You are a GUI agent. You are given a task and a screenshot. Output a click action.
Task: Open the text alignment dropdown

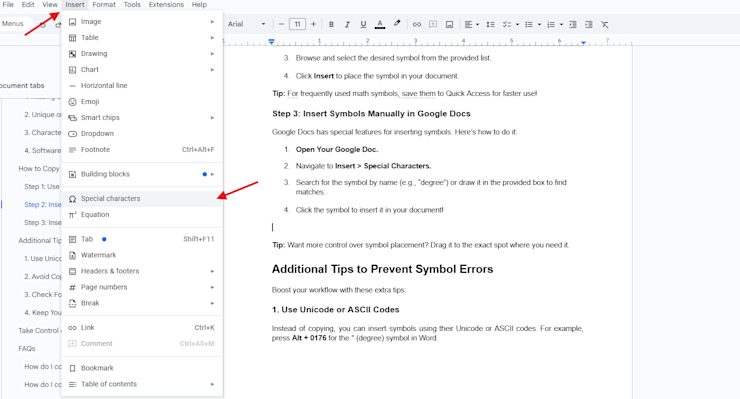pos(471,24)
